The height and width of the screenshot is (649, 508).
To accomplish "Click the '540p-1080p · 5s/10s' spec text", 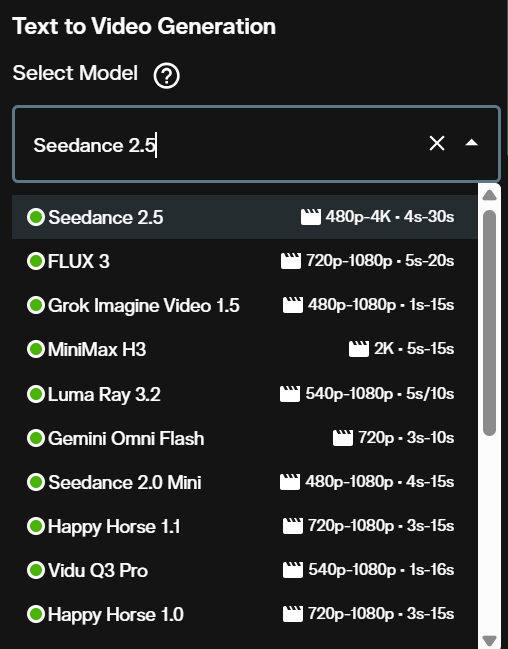I will click(x=380, y=393).
